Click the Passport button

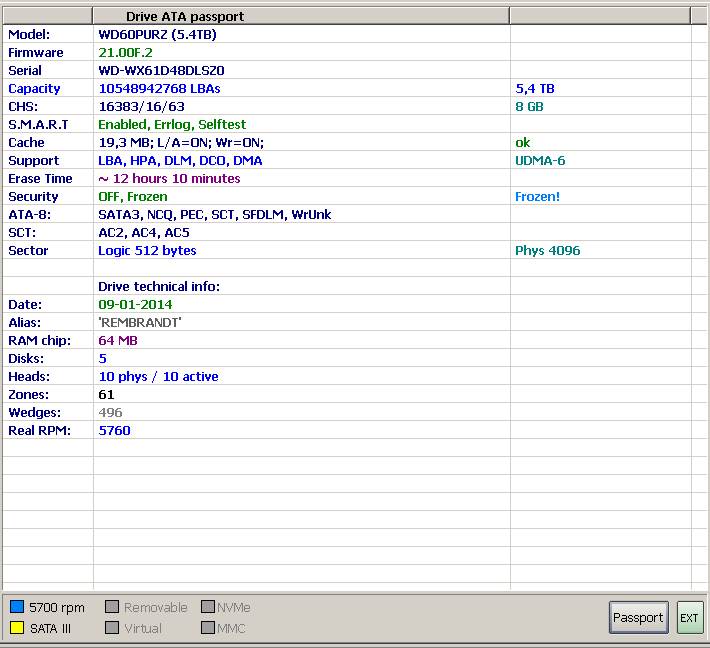point(638,618)
